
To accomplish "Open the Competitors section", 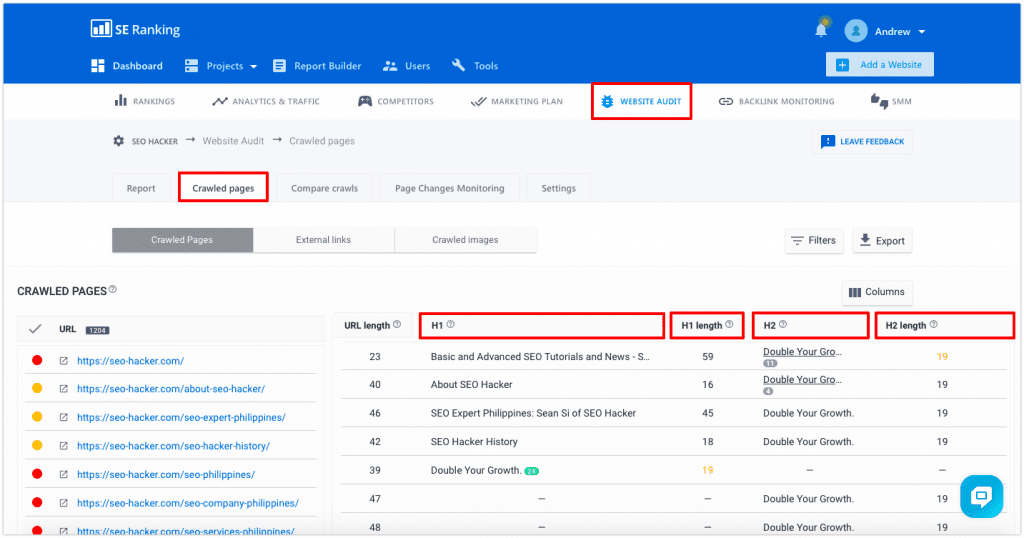I will pyautogui.click(x=396, y=101).
